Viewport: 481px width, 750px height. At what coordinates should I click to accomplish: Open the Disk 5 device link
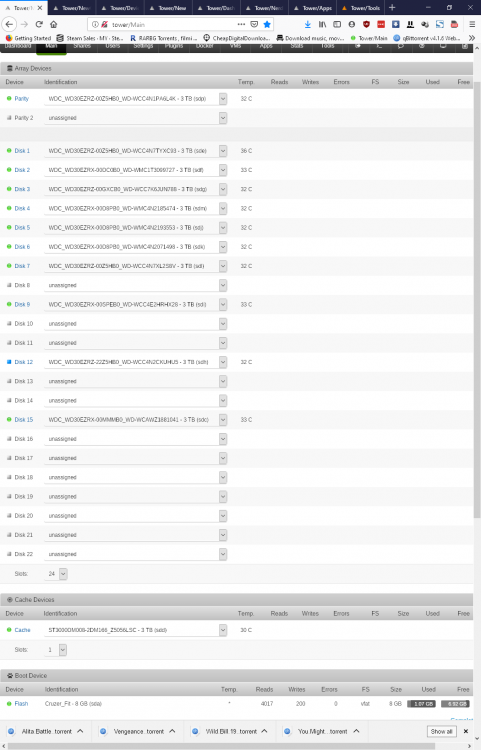[x=22, y=228]
